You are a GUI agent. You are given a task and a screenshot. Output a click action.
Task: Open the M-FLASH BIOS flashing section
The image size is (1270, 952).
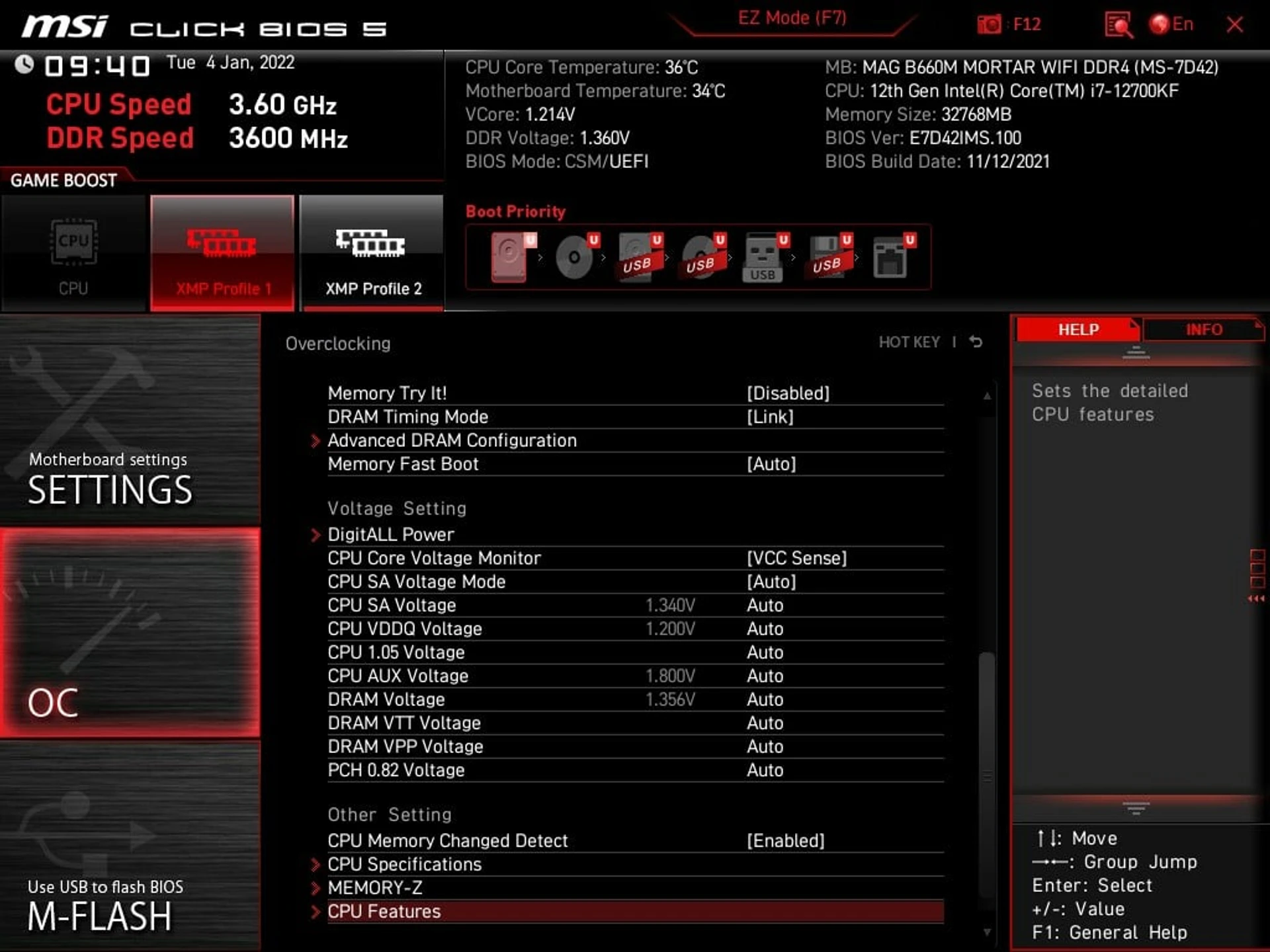tap(130, 845)
